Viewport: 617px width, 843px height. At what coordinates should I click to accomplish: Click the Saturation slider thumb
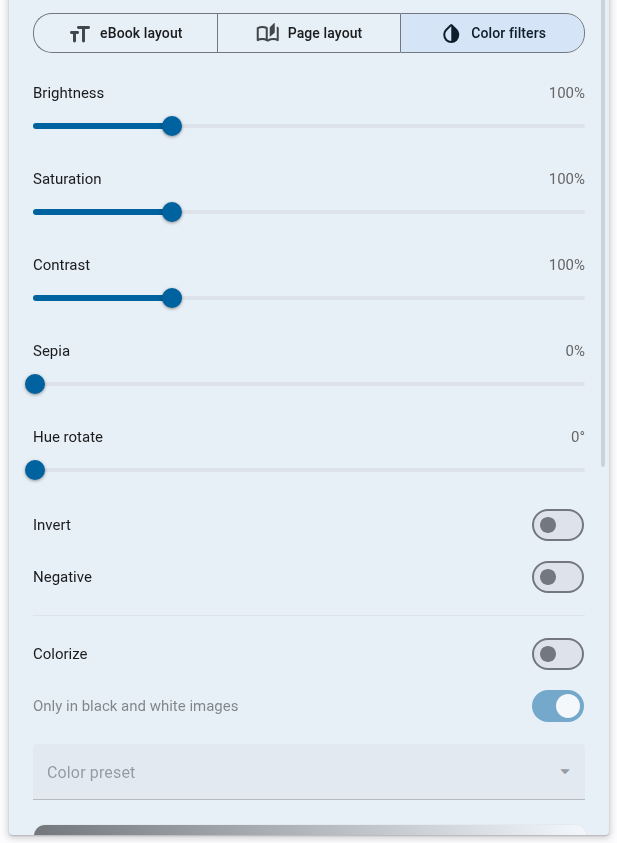[x=172, y=212]
